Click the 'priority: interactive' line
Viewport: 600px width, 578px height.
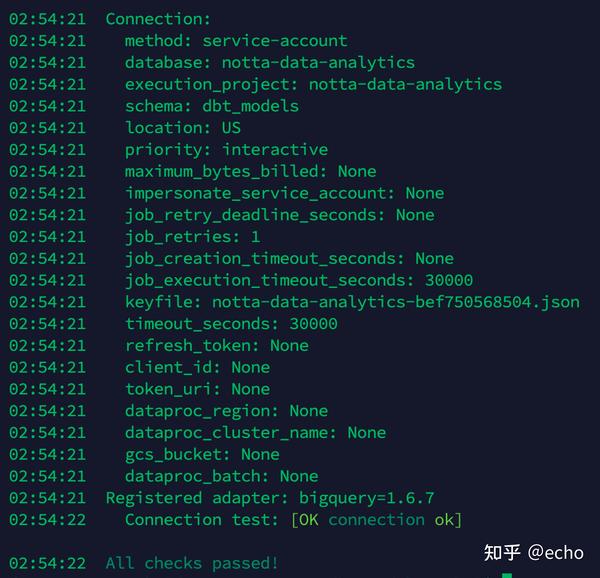pos(226,150)
